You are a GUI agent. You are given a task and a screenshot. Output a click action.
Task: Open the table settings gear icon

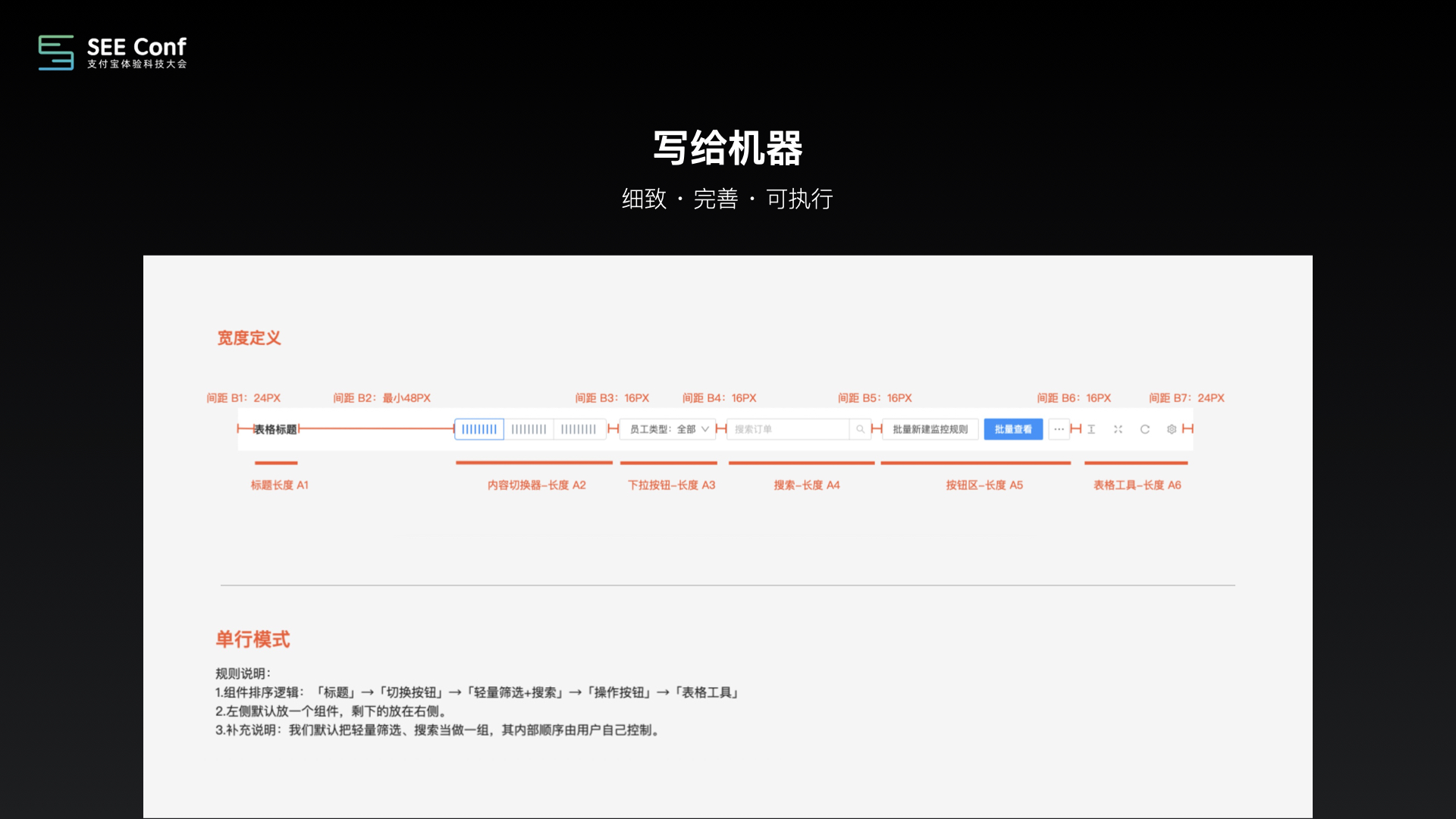click(x=1172, y=429)
